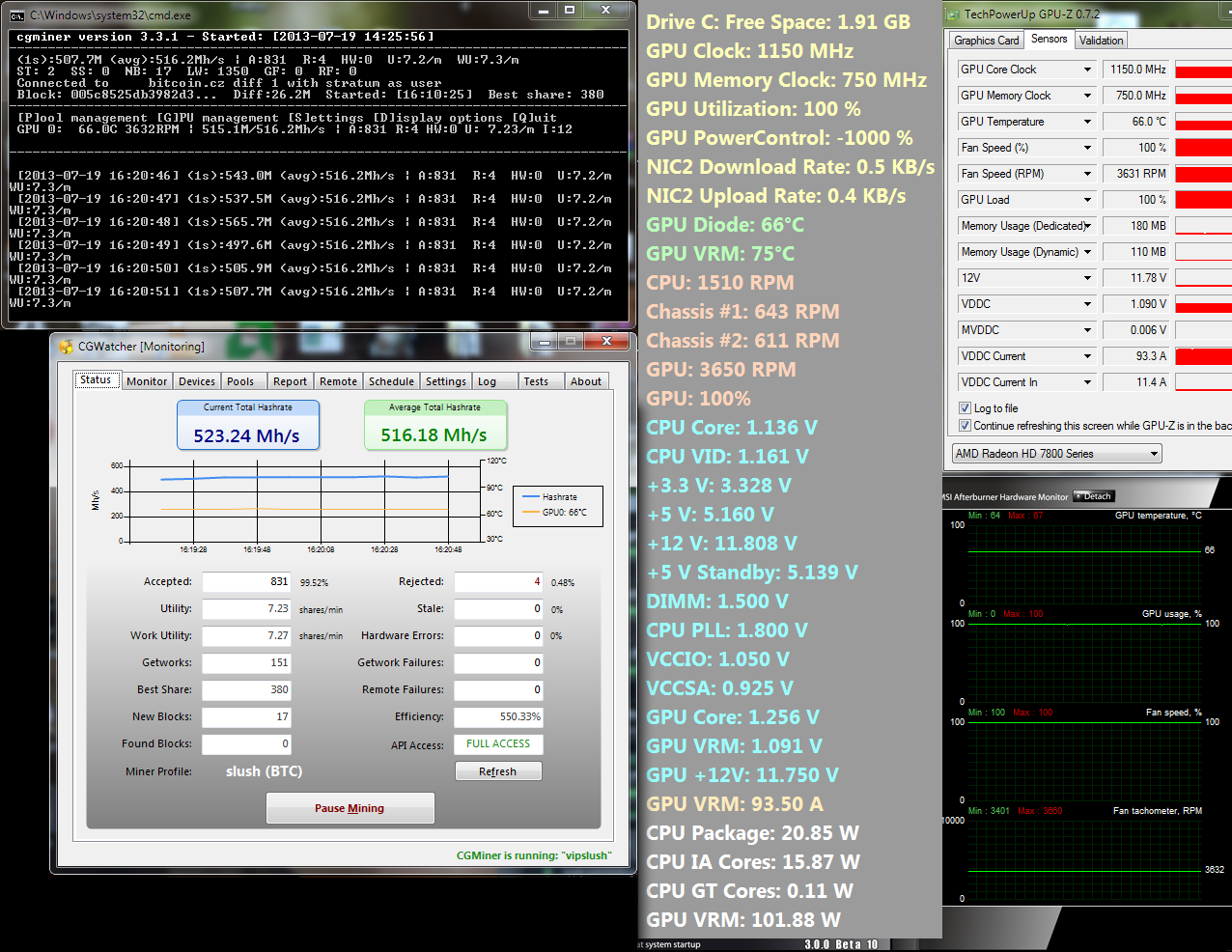
Task: Open the GPU Core Clock sensor dropdown
Action: click(x=1087, y=70)
